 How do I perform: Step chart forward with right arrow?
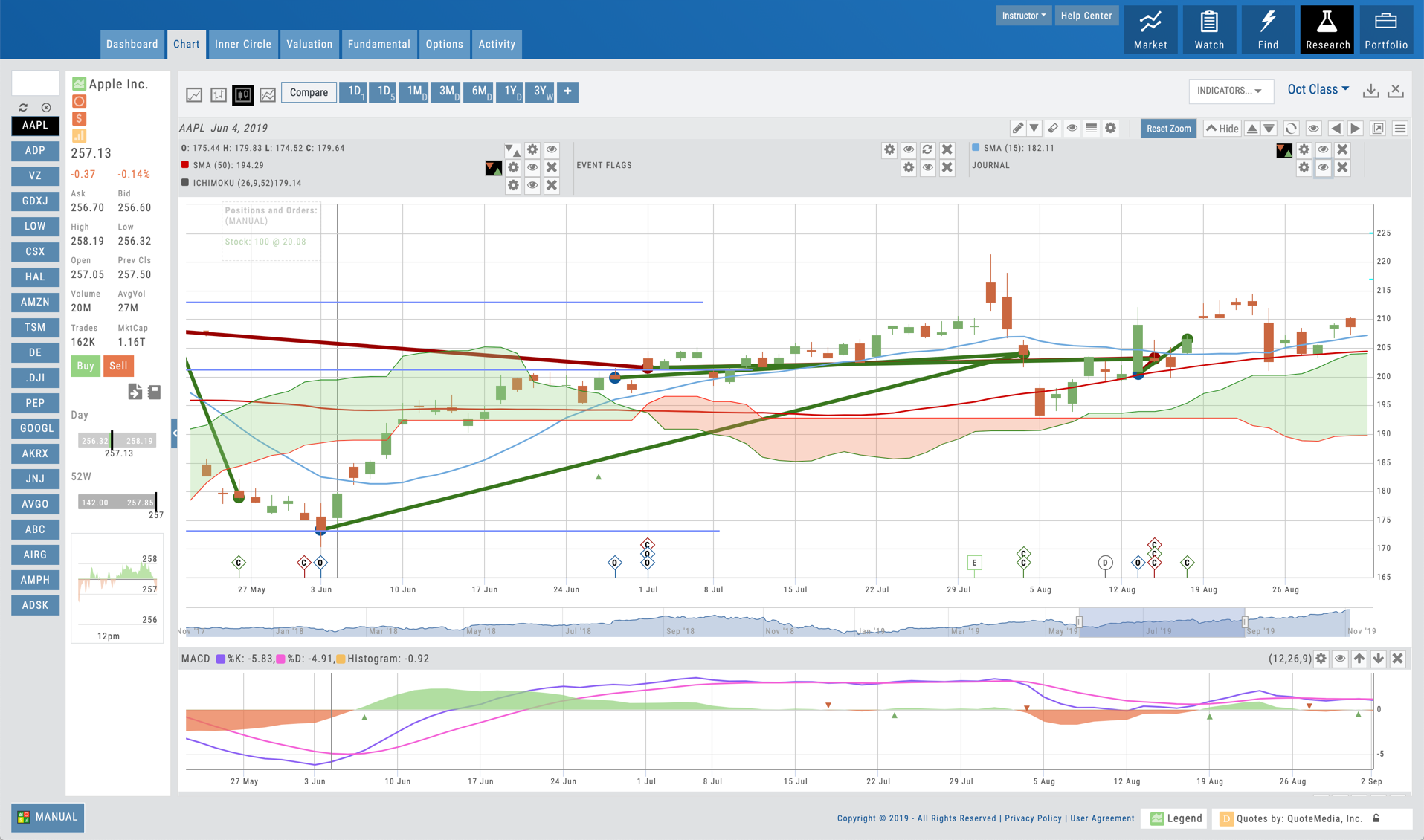pyautogui.click(x=1355, y=128)
